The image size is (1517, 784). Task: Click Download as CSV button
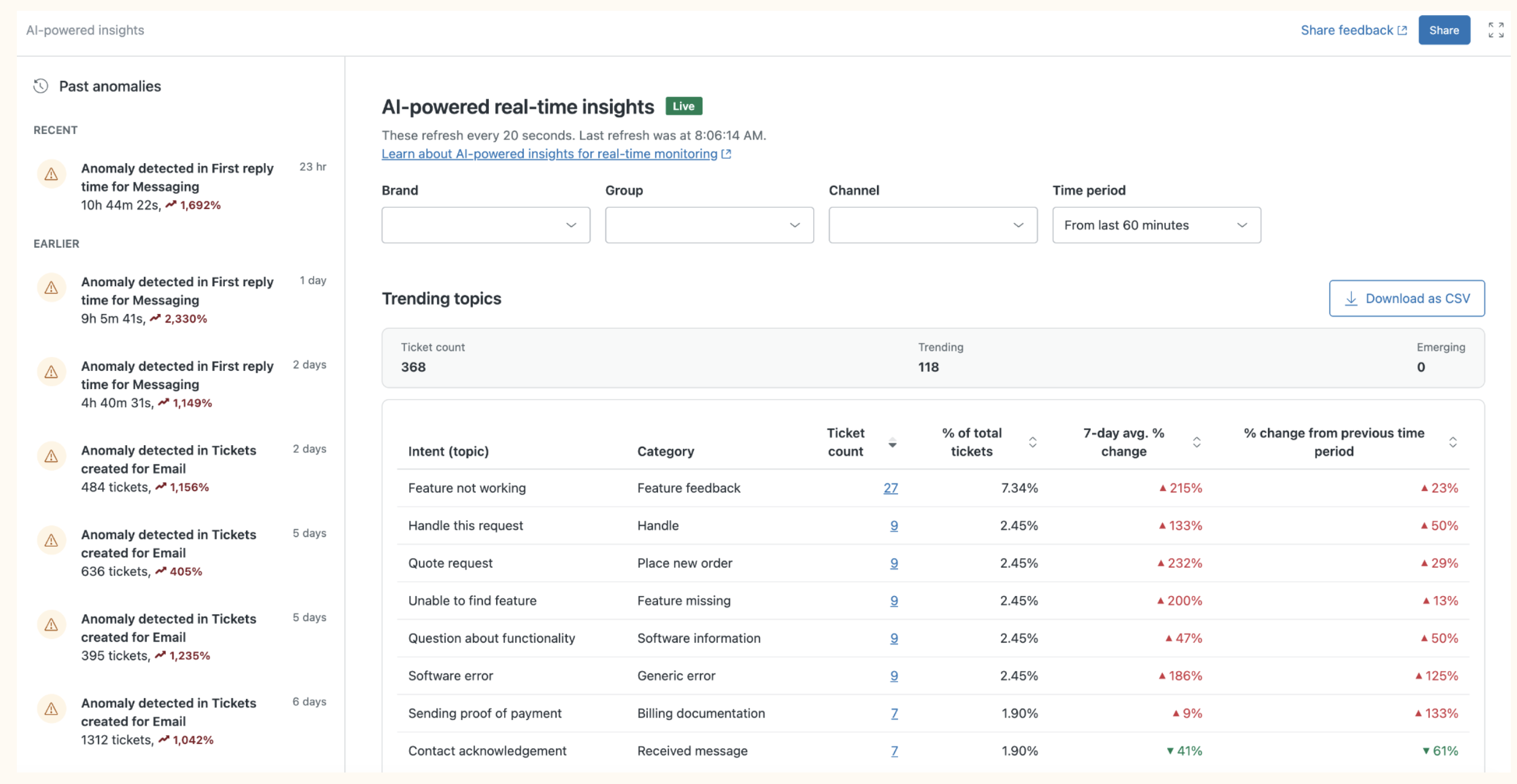coord(1407,298)
